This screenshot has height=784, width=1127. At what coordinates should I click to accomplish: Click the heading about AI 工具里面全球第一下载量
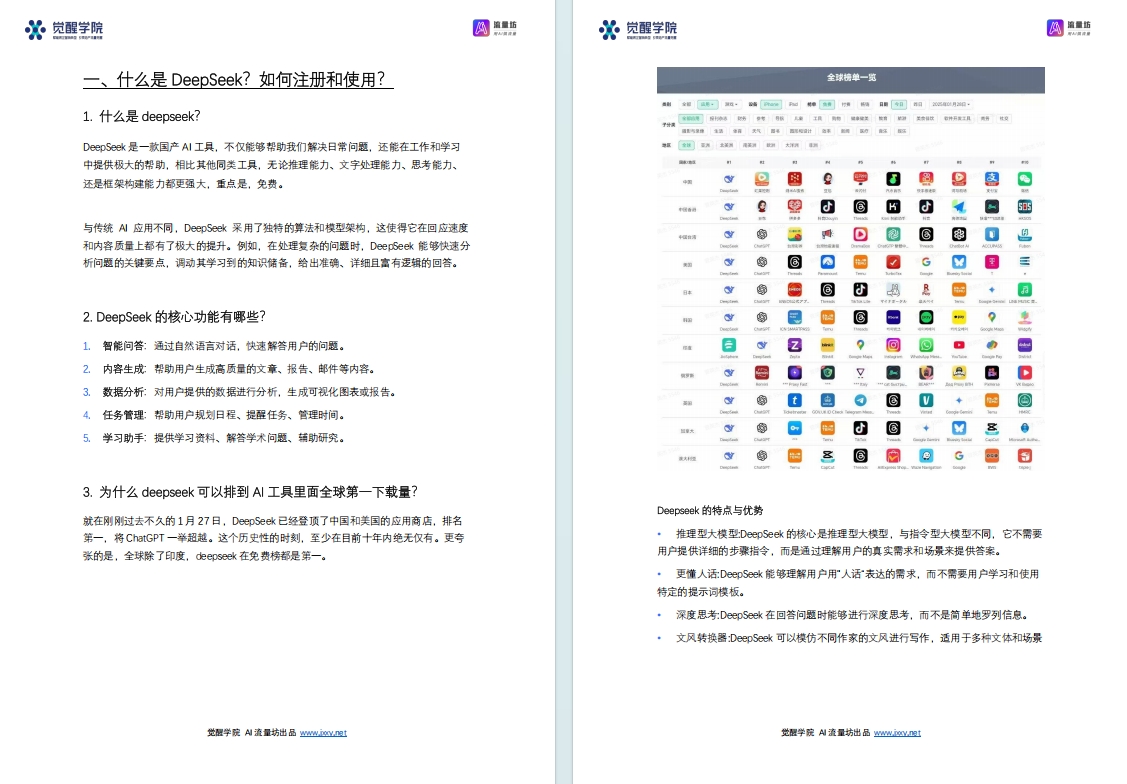click(x=250, y=492)
